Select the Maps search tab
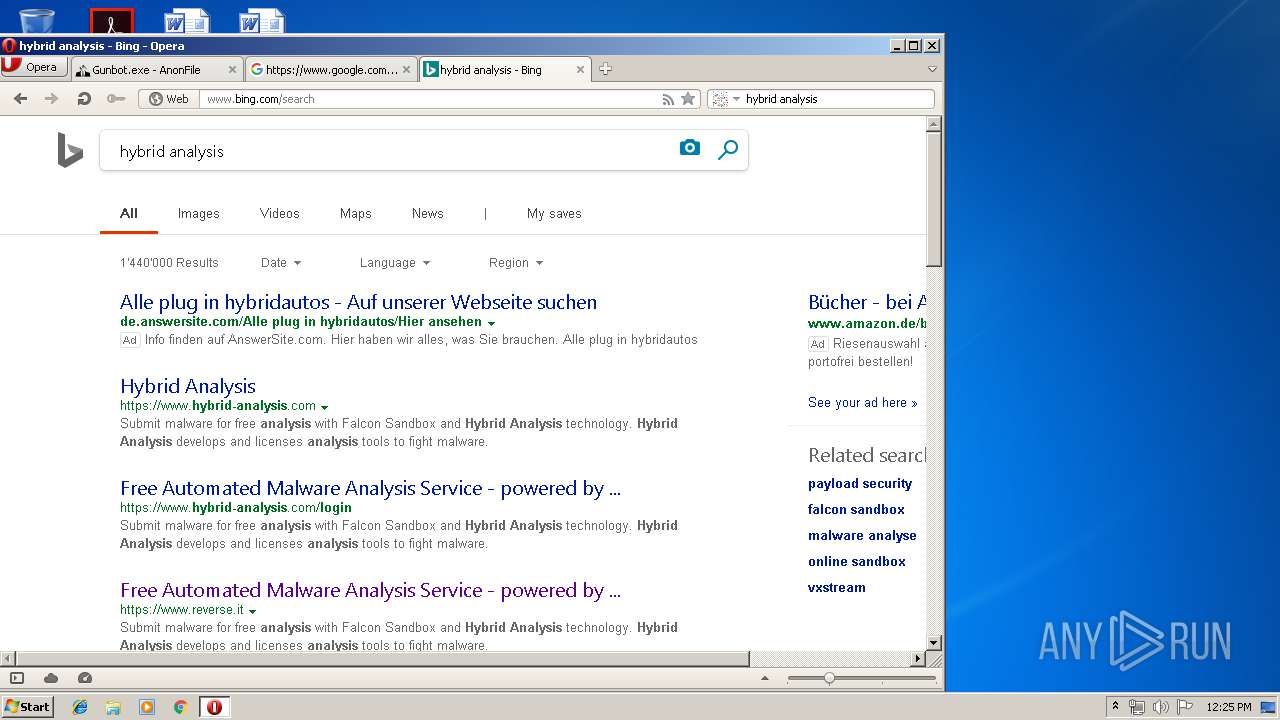Viewport: 1280px width, 720px height. click(355, 213)
